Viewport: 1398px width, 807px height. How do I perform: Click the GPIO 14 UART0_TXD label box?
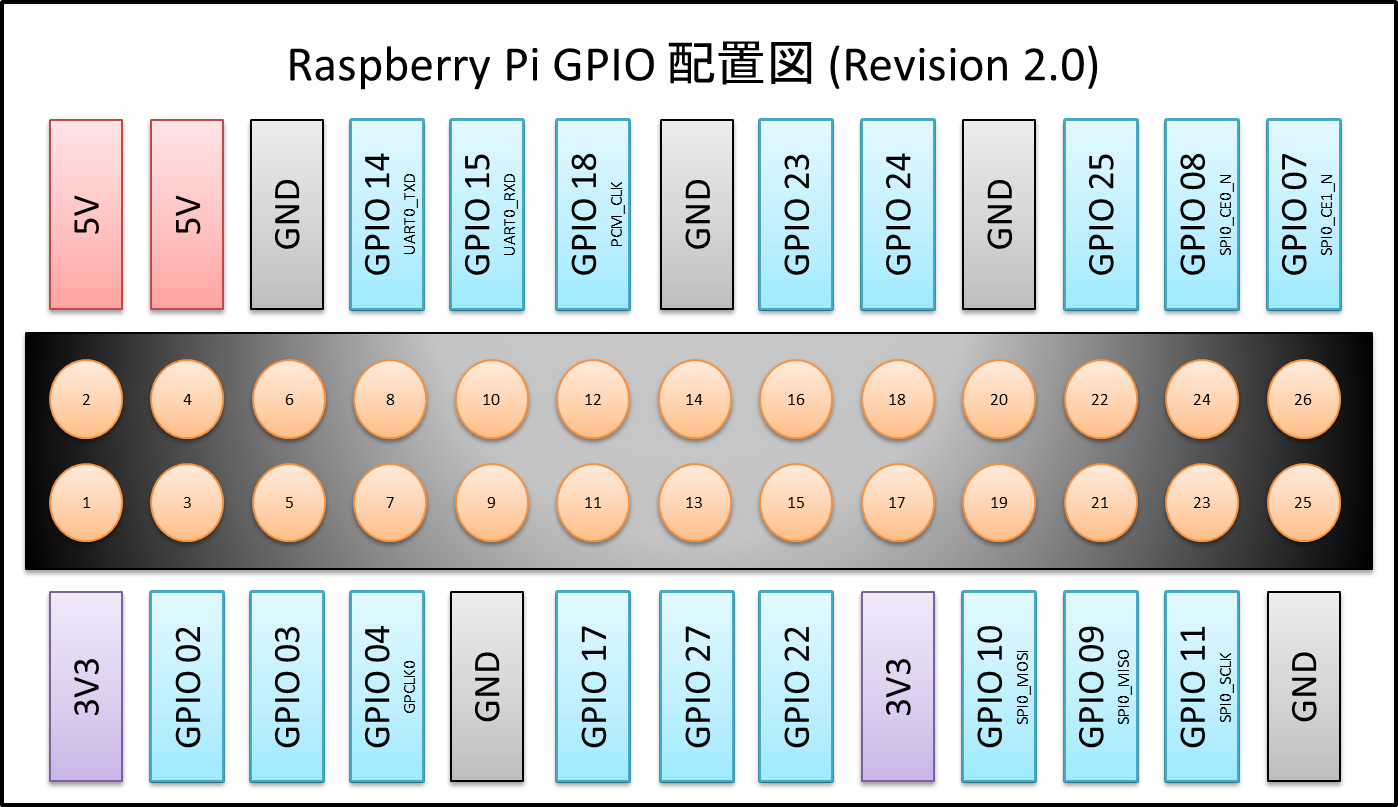click(387, 214)
